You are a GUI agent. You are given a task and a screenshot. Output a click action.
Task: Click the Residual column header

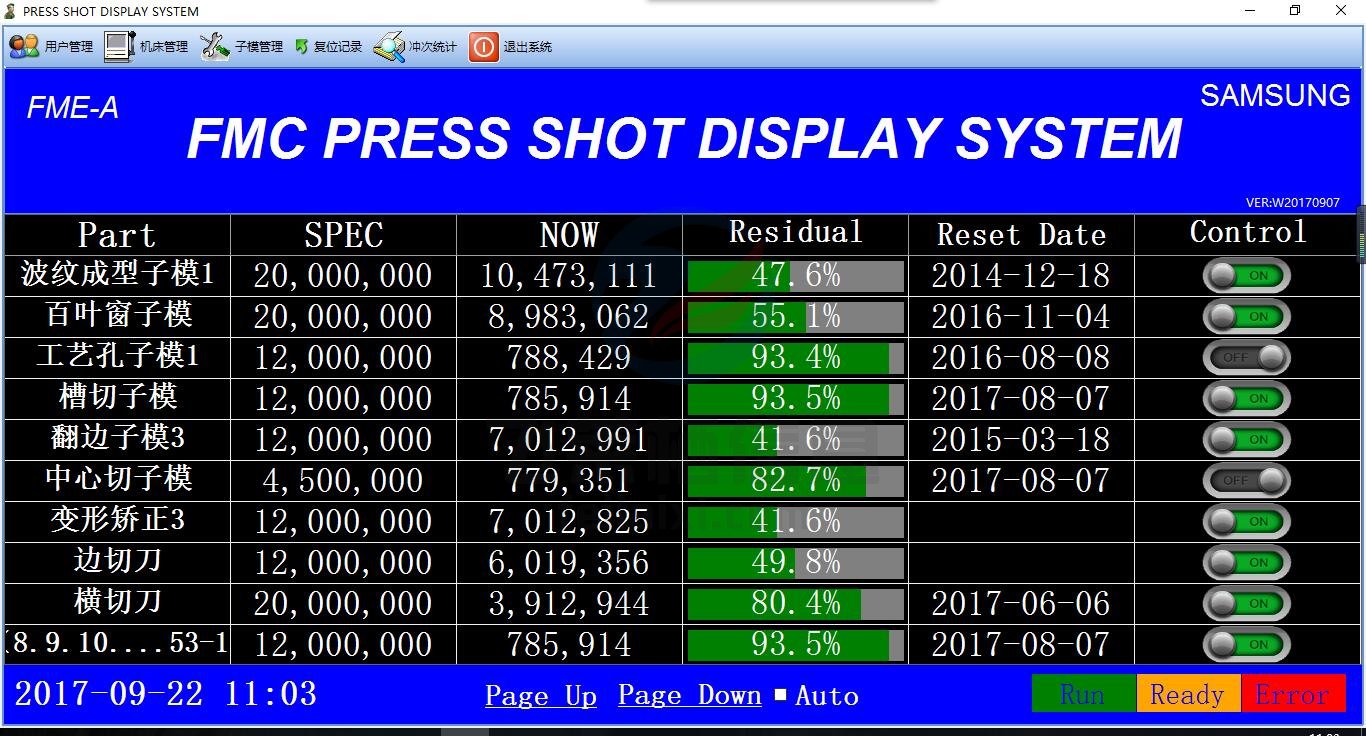point(796,233)
